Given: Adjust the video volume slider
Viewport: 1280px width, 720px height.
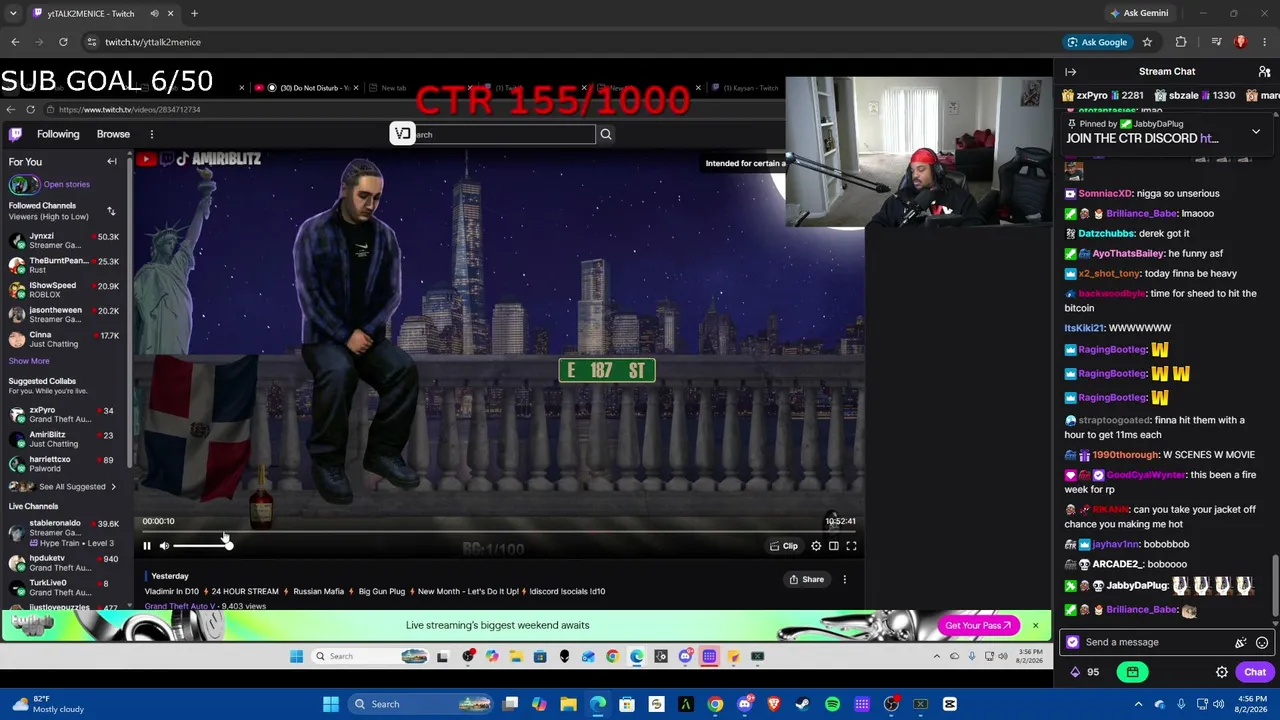Looking at the screenshot, I should click(202, 545).
